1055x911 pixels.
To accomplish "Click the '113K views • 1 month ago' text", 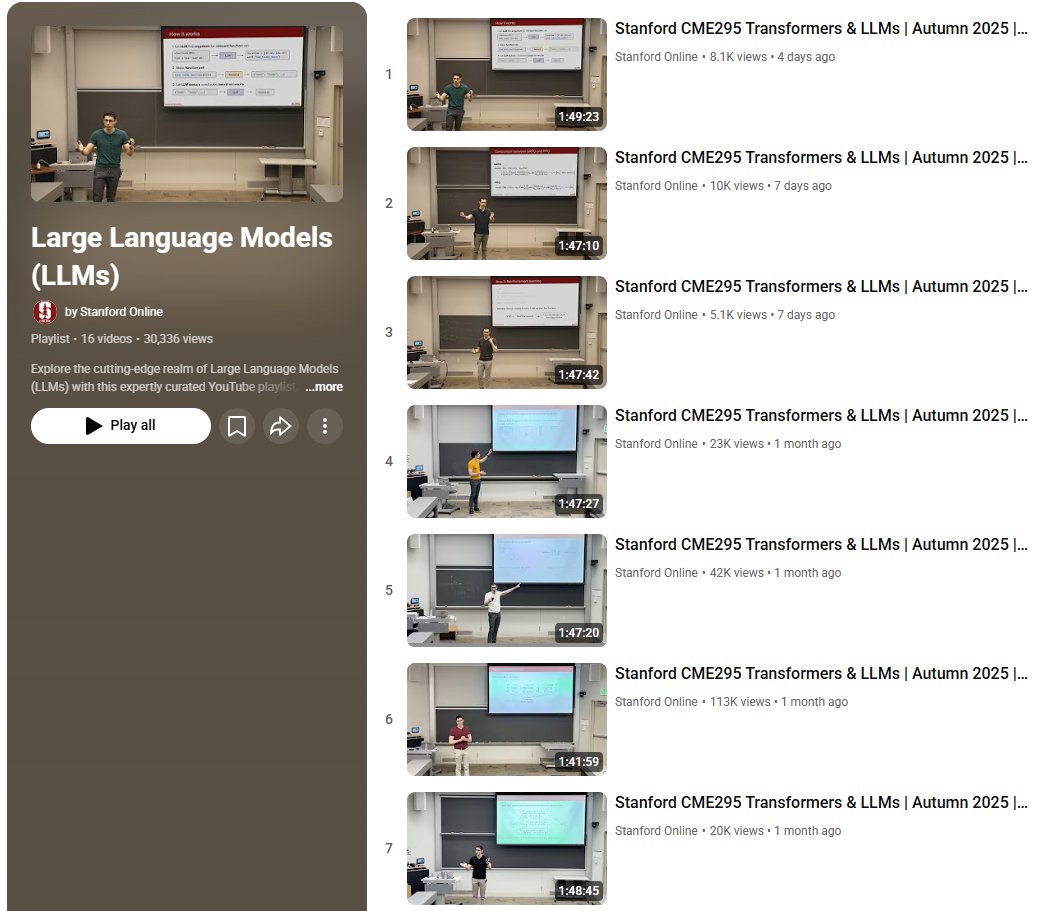I will pos(778,702).
